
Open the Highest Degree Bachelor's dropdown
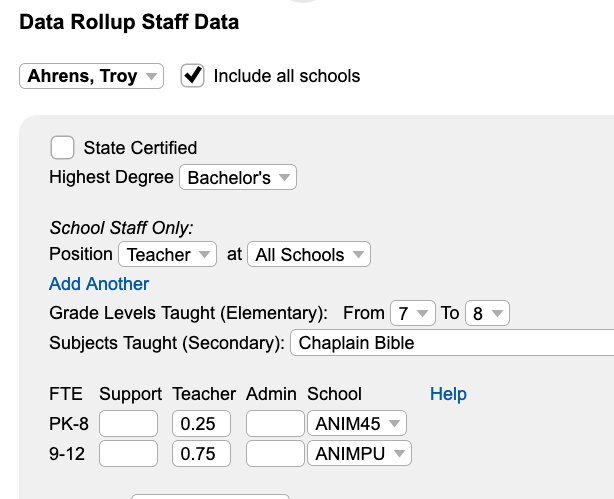pyautogui.click(x=238, y=177)
